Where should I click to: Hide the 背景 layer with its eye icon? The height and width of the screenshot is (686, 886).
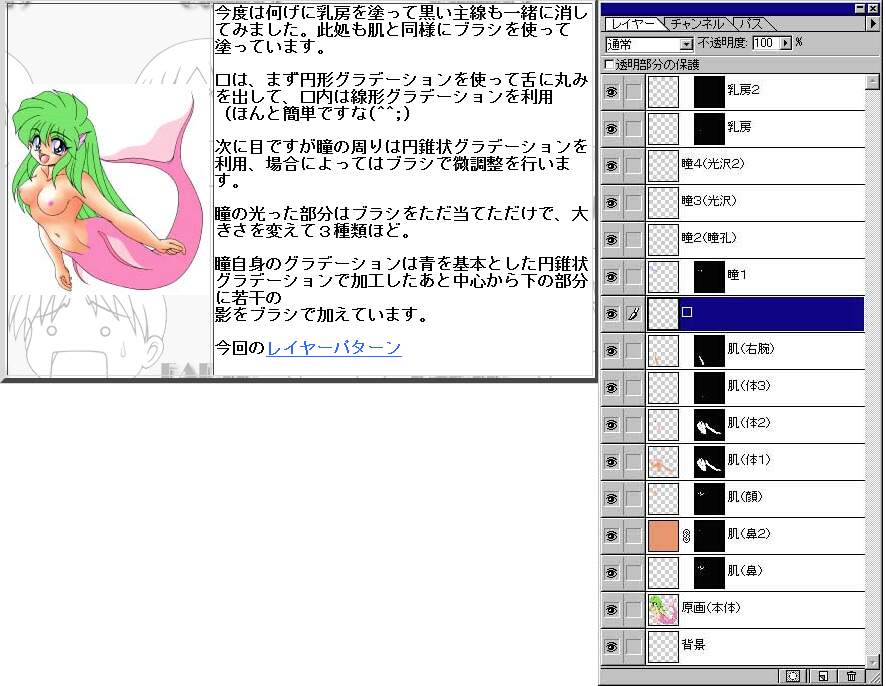(x=612, y=647)
